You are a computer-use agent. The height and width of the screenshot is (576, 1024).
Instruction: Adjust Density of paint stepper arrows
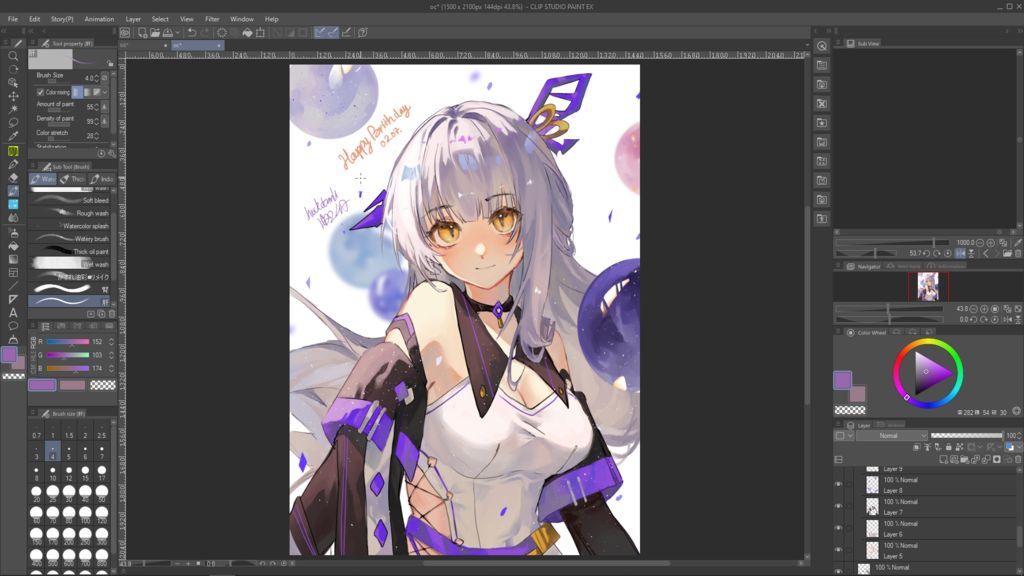click(97, 121)
